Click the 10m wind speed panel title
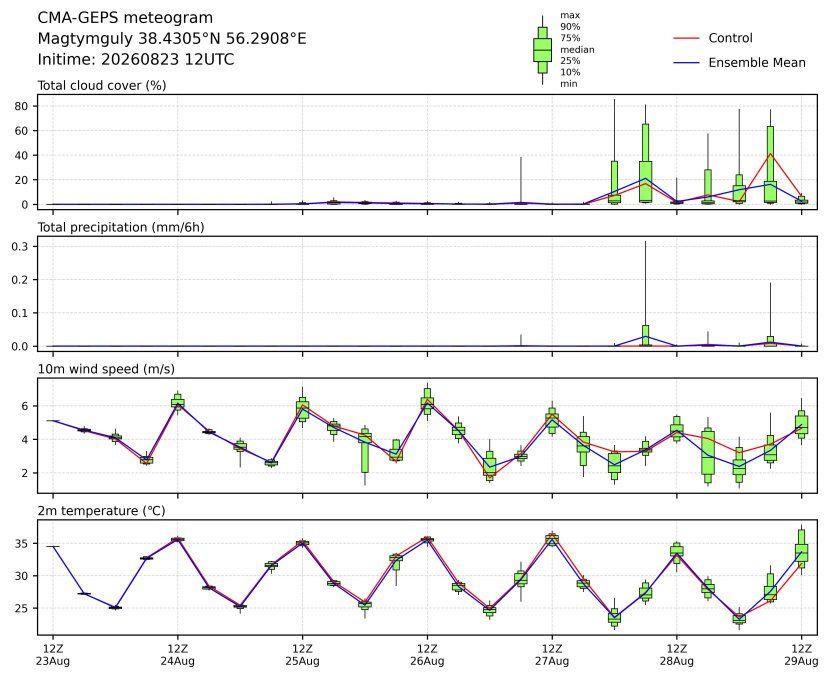This screenshot has height=678, width=830. click(x=106, y=369)
